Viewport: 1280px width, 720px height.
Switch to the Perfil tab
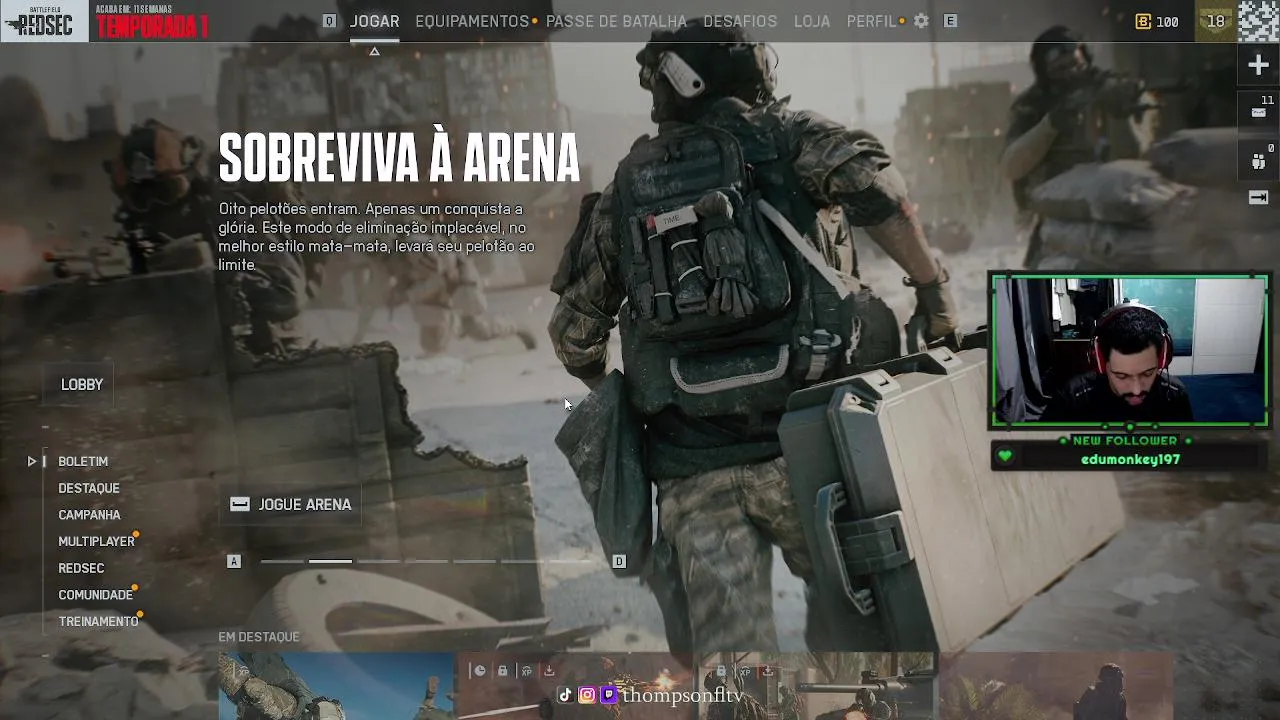(x=872, y=21)
